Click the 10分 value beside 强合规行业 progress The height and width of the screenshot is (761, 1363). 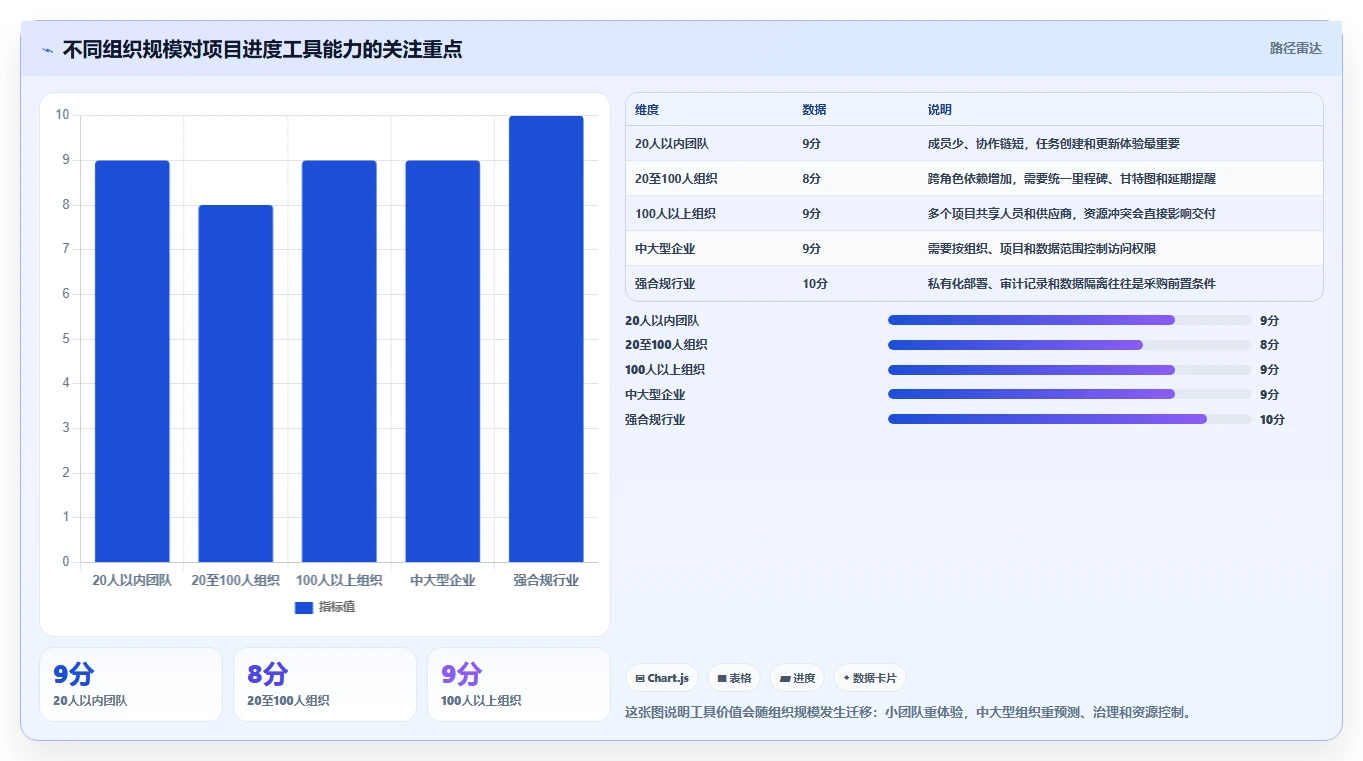click(1272, 420)
